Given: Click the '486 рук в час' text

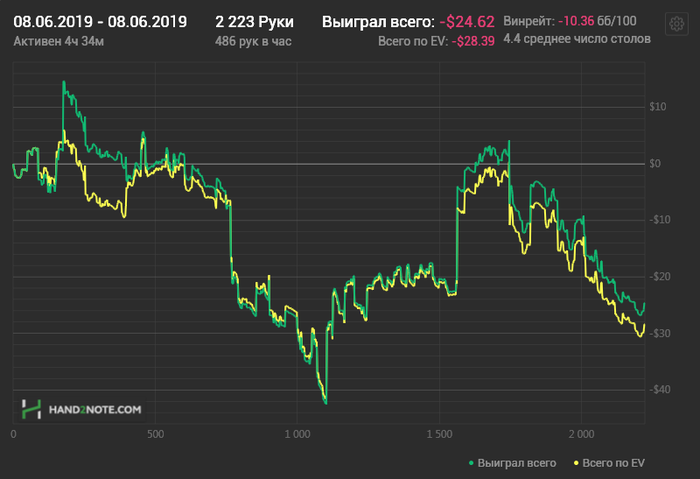Looking at the screenshot, I should [x=253, y=42].
